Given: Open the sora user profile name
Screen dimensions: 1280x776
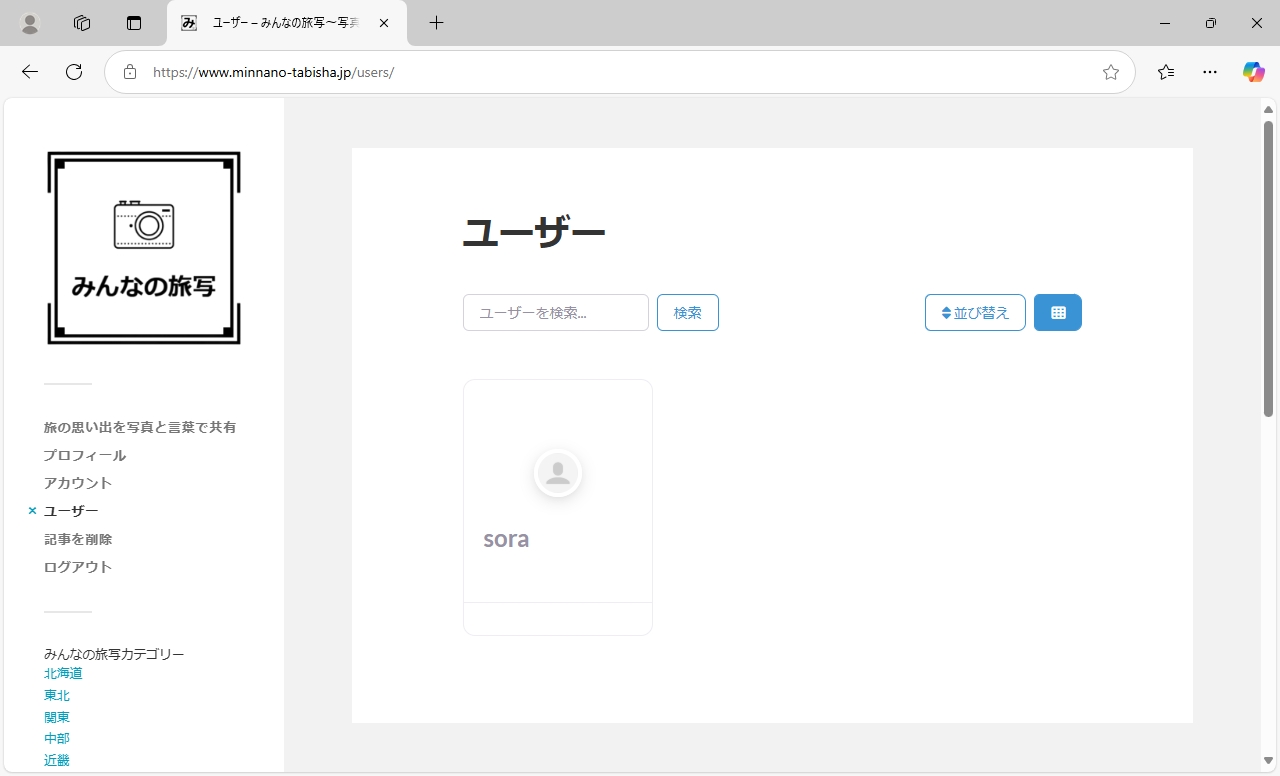Looking at the screenshot, I should (506, 539).
